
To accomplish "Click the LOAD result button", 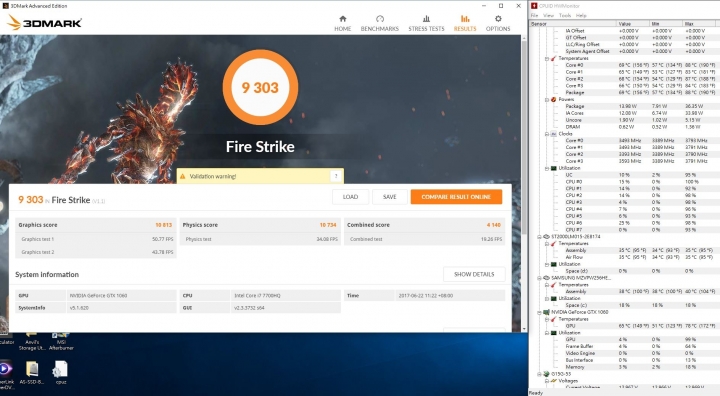I will pyautogui.click(x=350, y=197).
